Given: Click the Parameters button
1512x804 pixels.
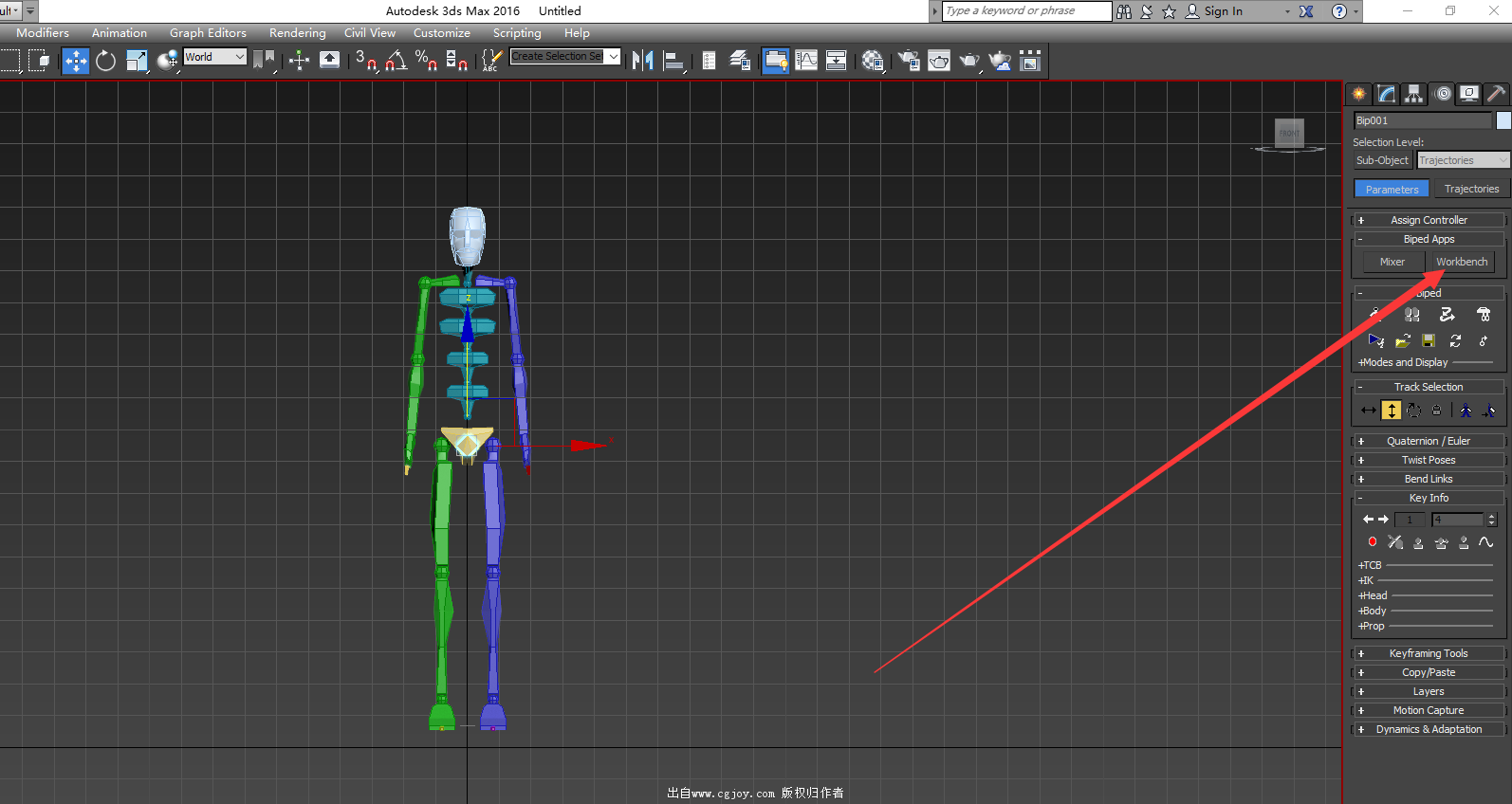Looking at the screenshot, I should (1392, 189).
